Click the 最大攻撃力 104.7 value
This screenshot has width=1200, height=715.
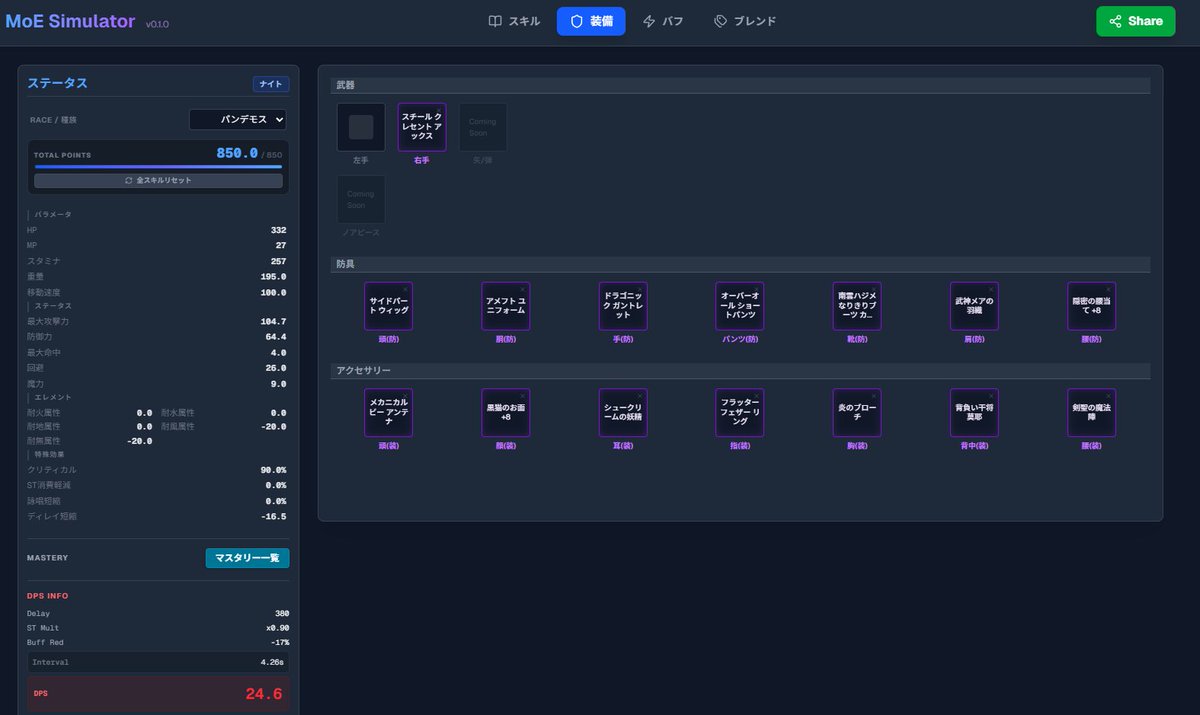pyautogui.click(x=274, y=322)
